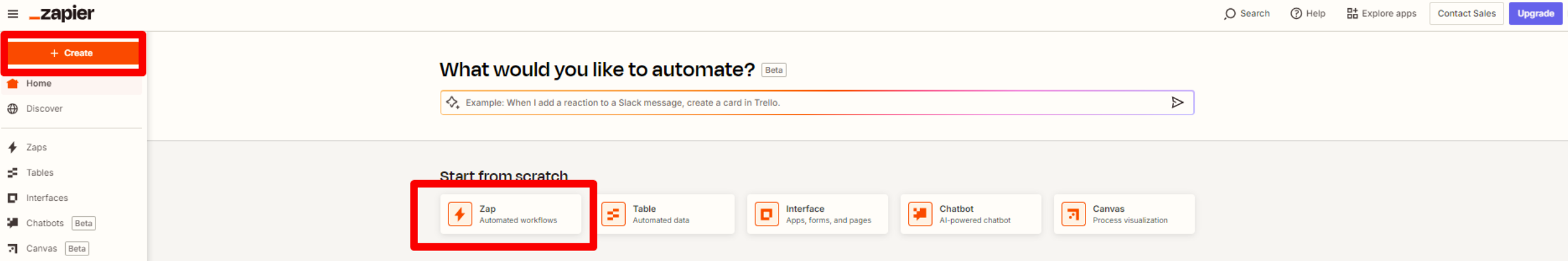Select the Zap Automated workflows card
The width and height of the screenshot is (1568, 261).
[x=510, y=214]
